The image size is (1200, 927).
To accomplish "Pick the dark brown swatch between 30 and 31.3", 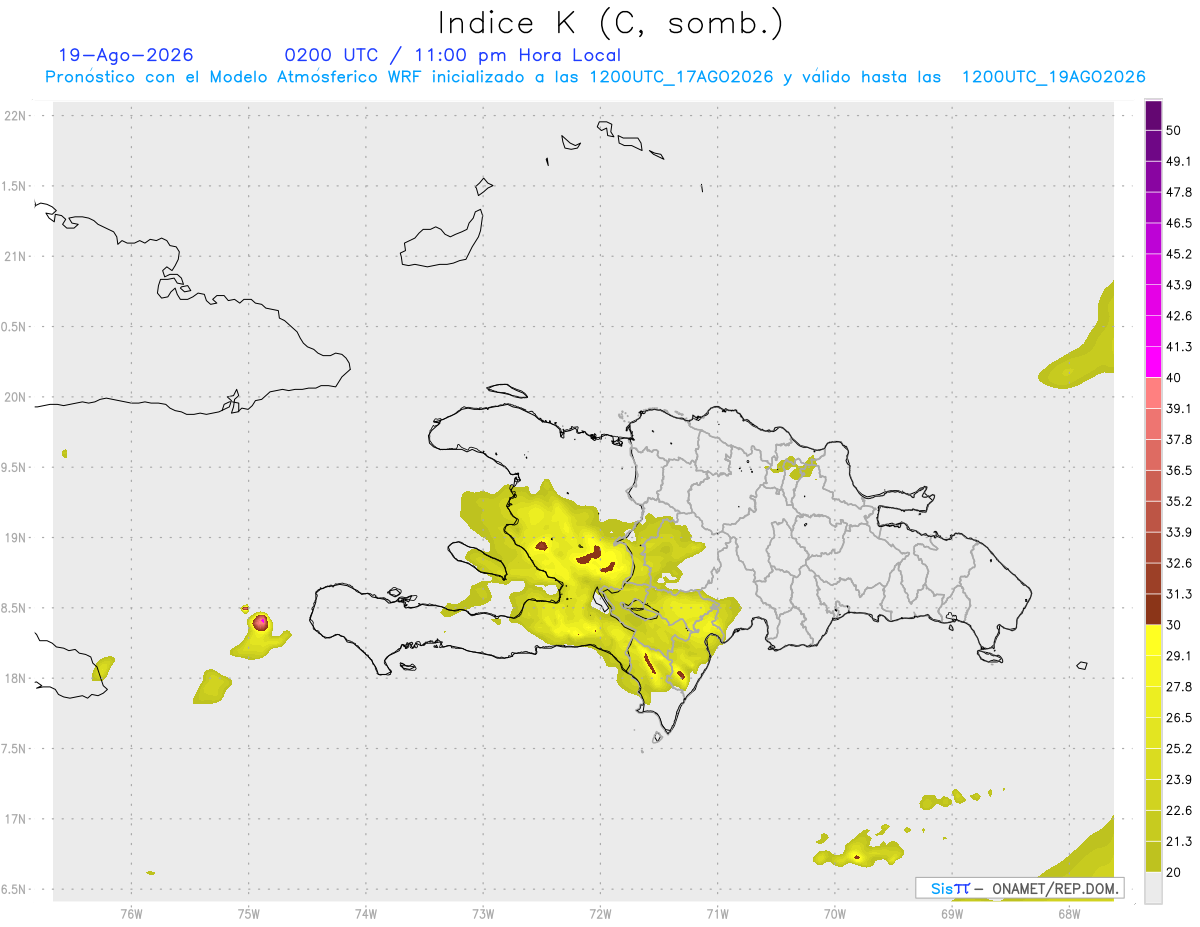I will [1153, 610].
